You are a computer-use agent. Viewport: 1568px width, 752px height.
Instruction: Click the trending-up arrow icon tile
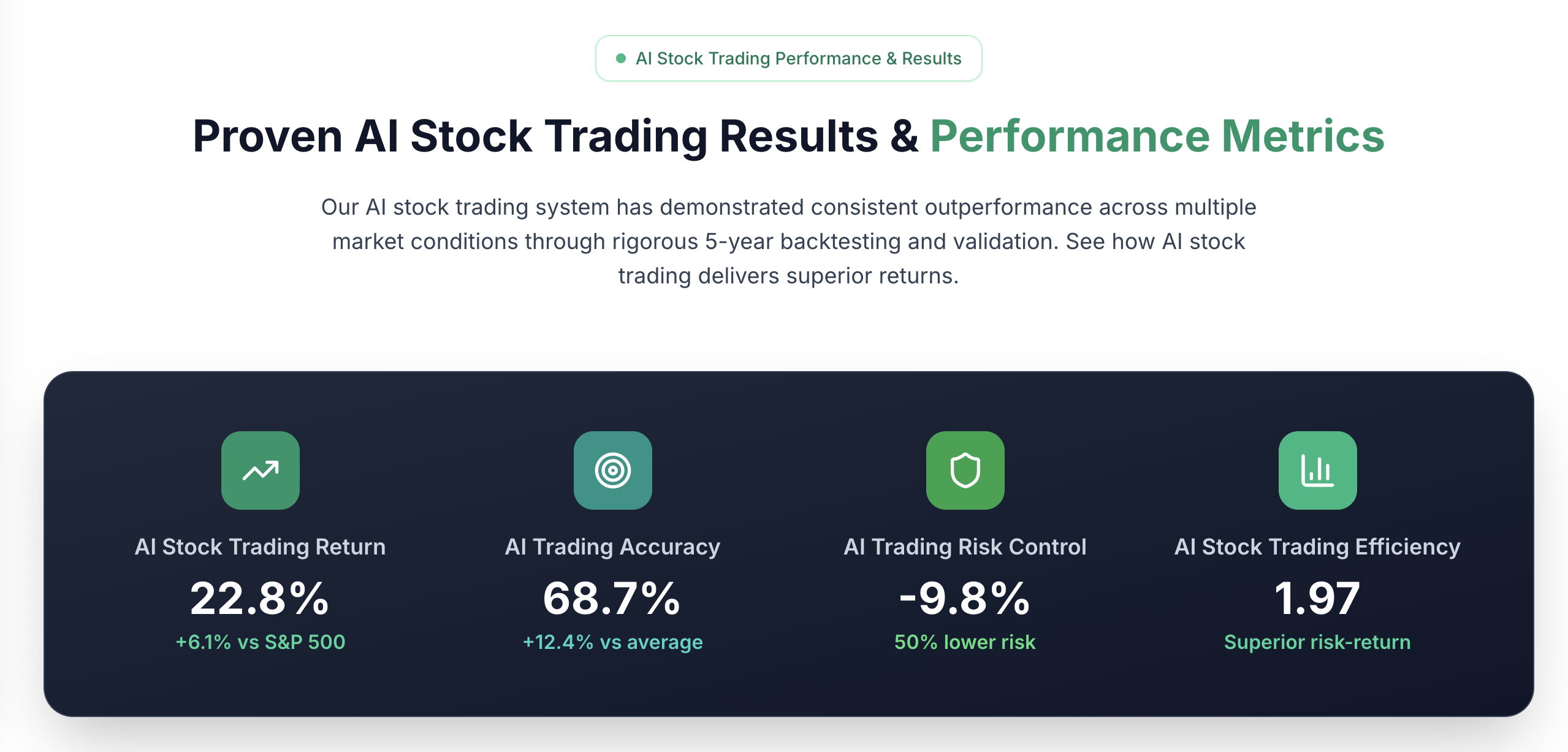260,470
